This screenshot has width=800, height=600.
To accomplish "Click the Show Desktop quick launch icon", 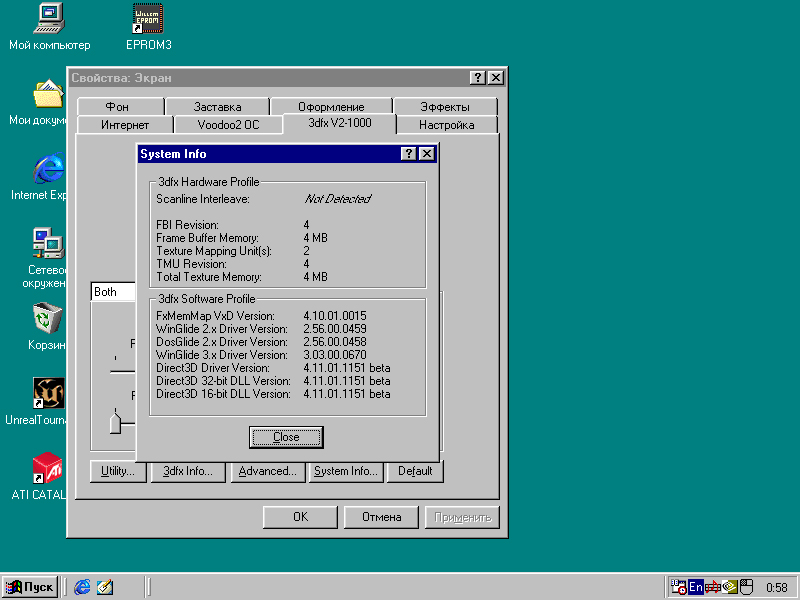I will point(105,587).
